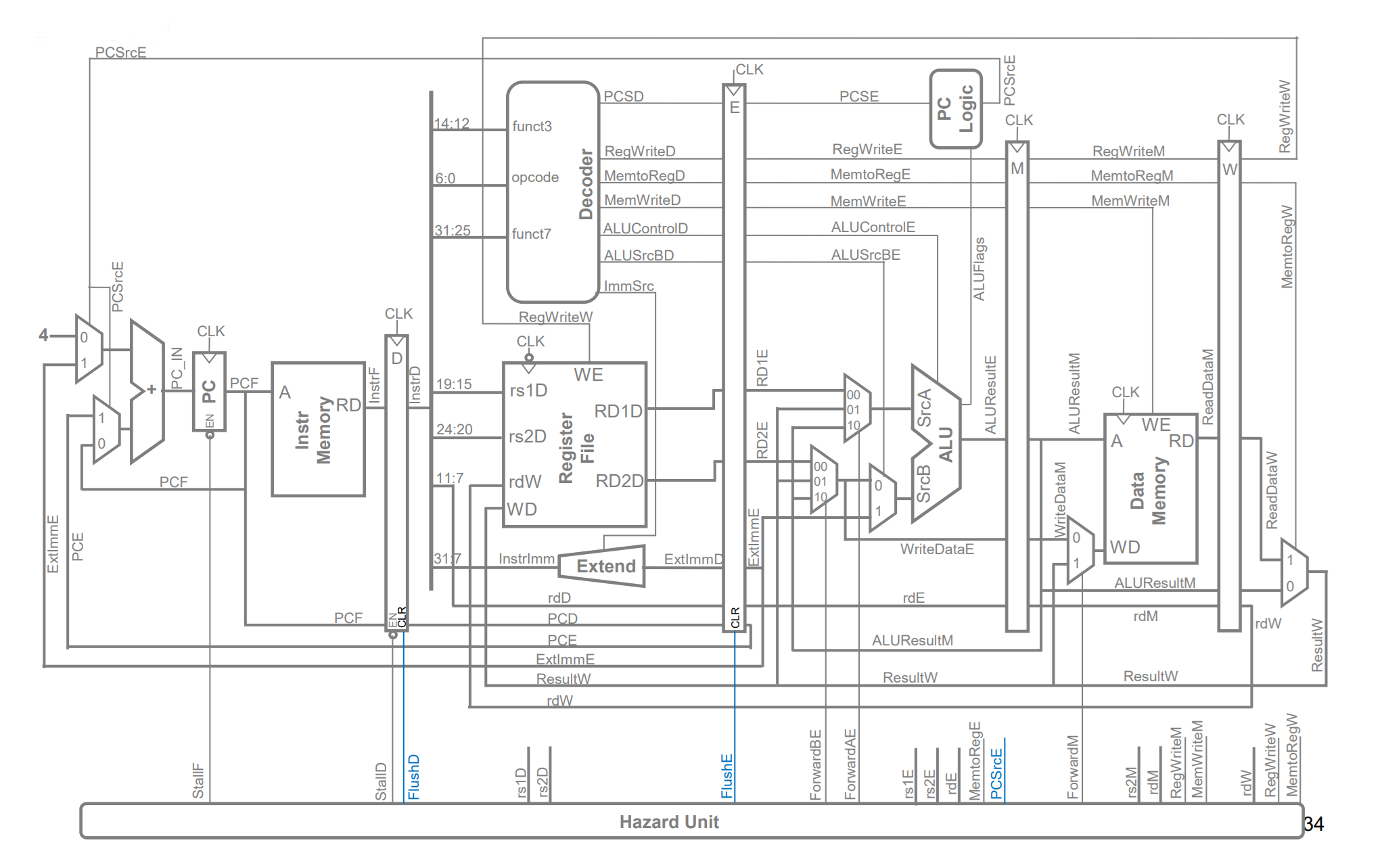This screenshot has height=868, width=1384.
Task: Select the Data Memory block
Action: tap(1150, 488)
